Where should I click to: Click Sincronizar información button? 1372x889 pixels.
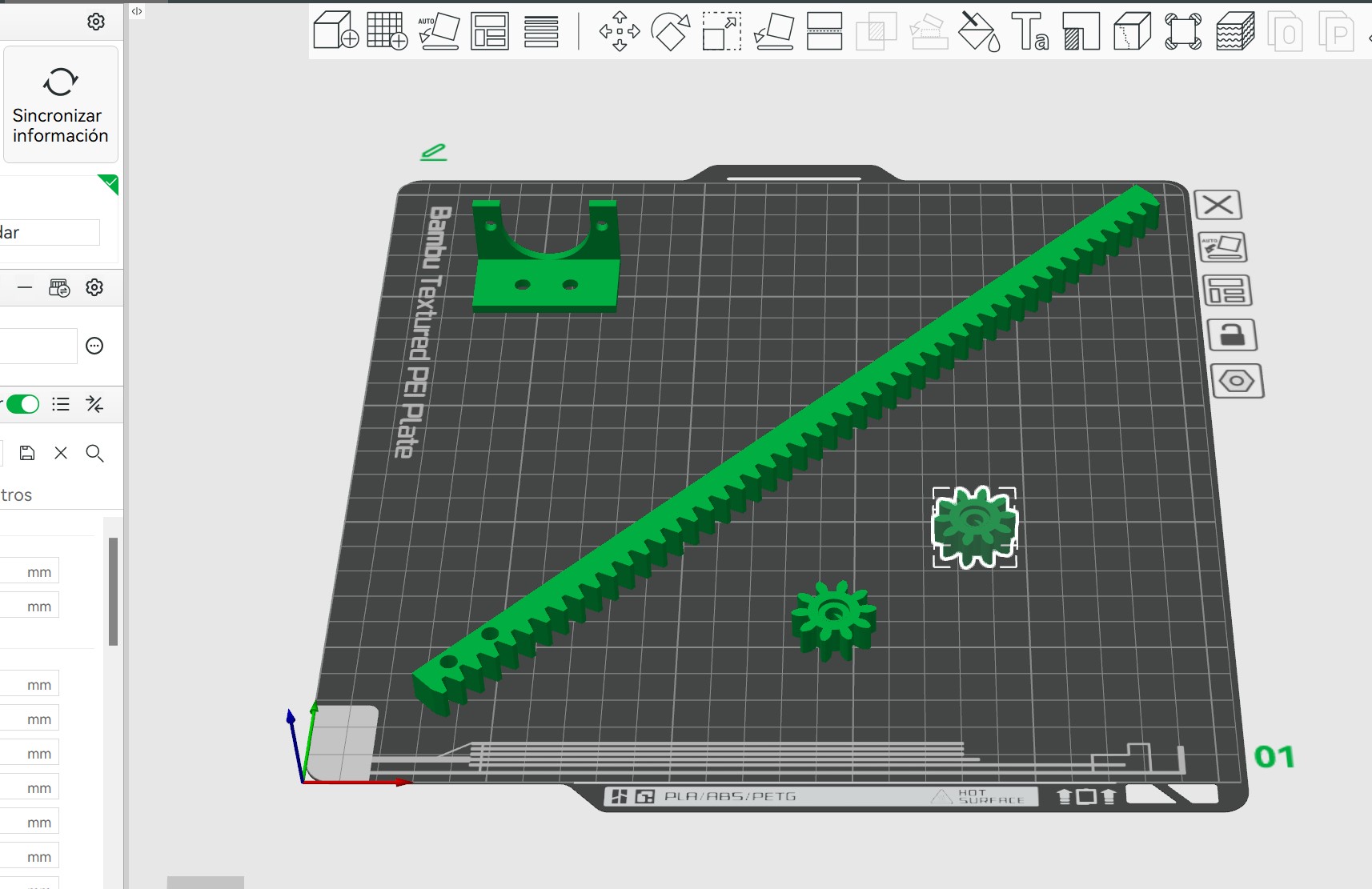click(61, 105)
